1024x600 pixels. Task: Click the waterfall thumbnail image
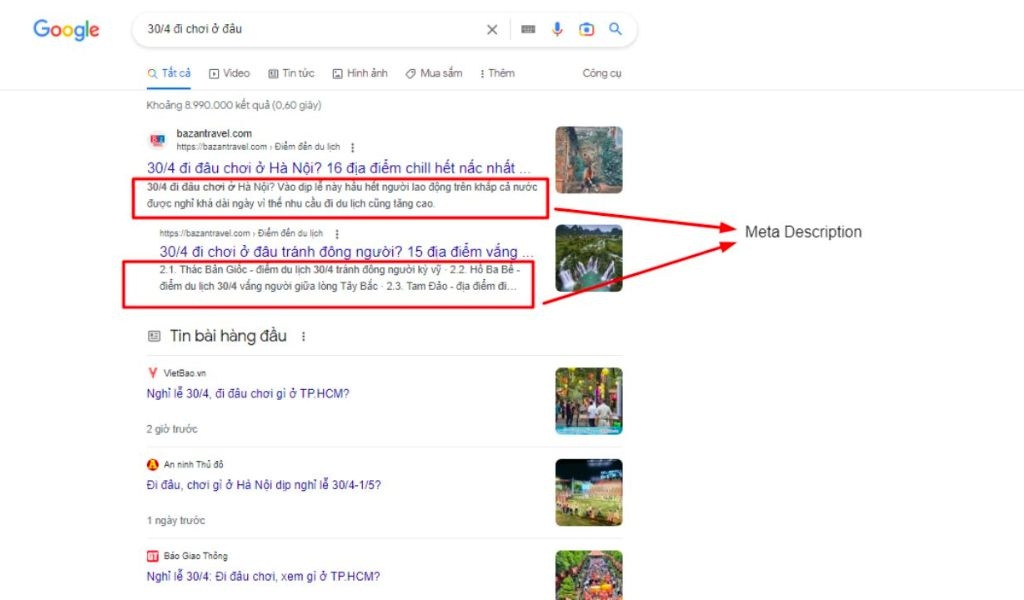588,258
